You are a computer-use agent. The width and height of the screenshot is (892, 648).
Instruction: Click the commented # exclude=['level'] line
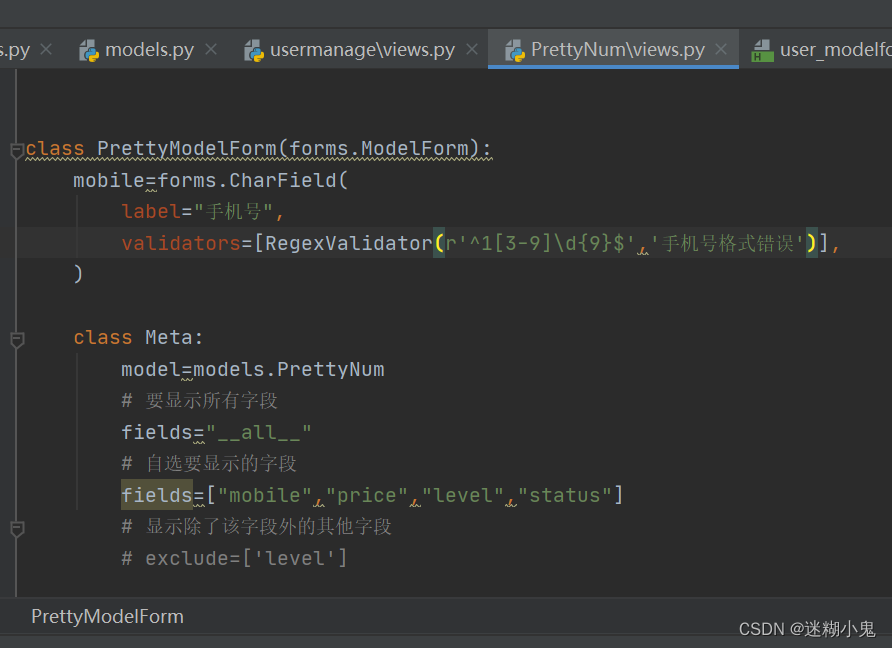(x=234, y=558)
